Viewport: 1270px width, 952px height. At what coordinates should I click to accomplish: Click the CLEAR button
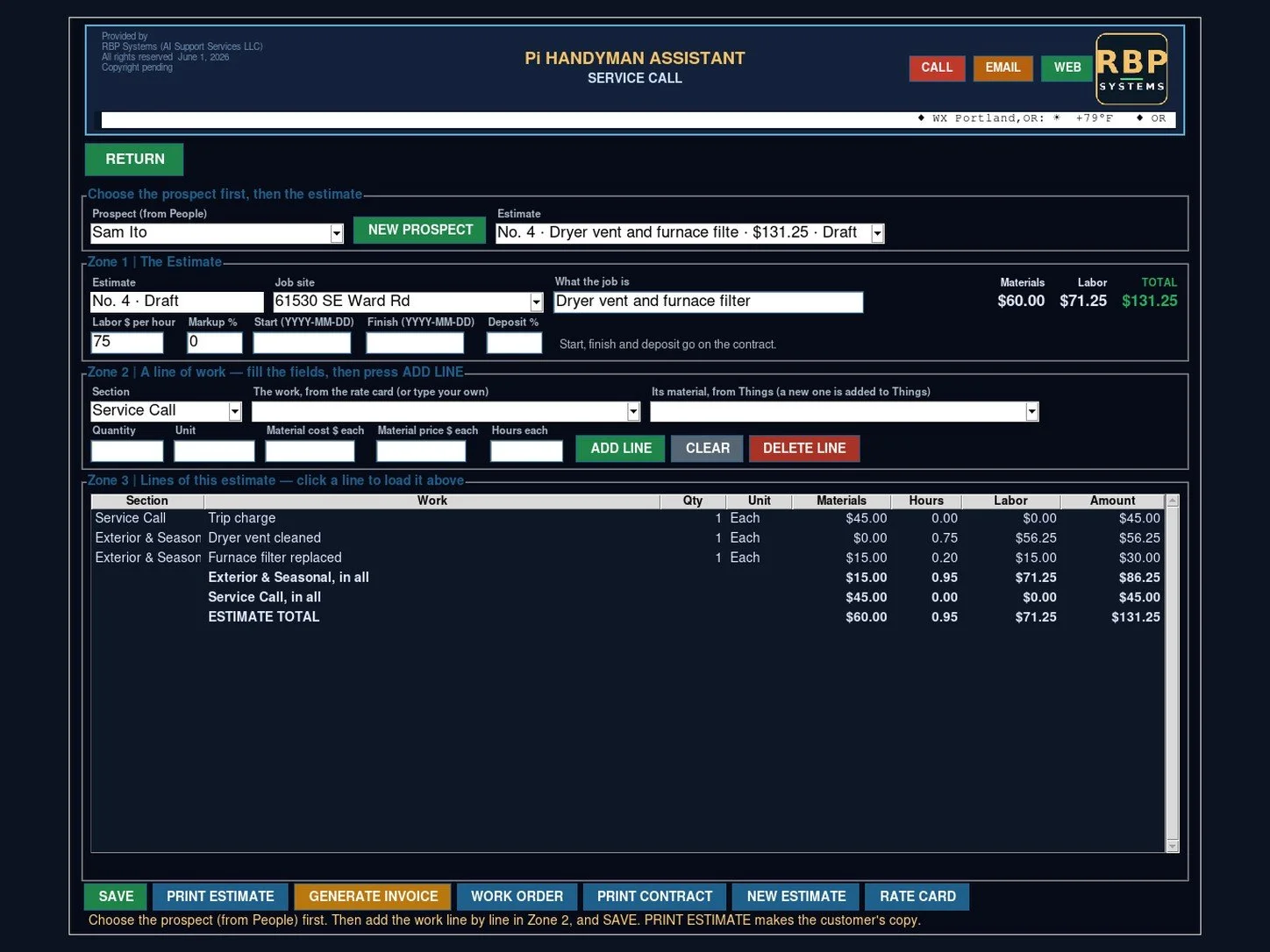coord(707,448)
